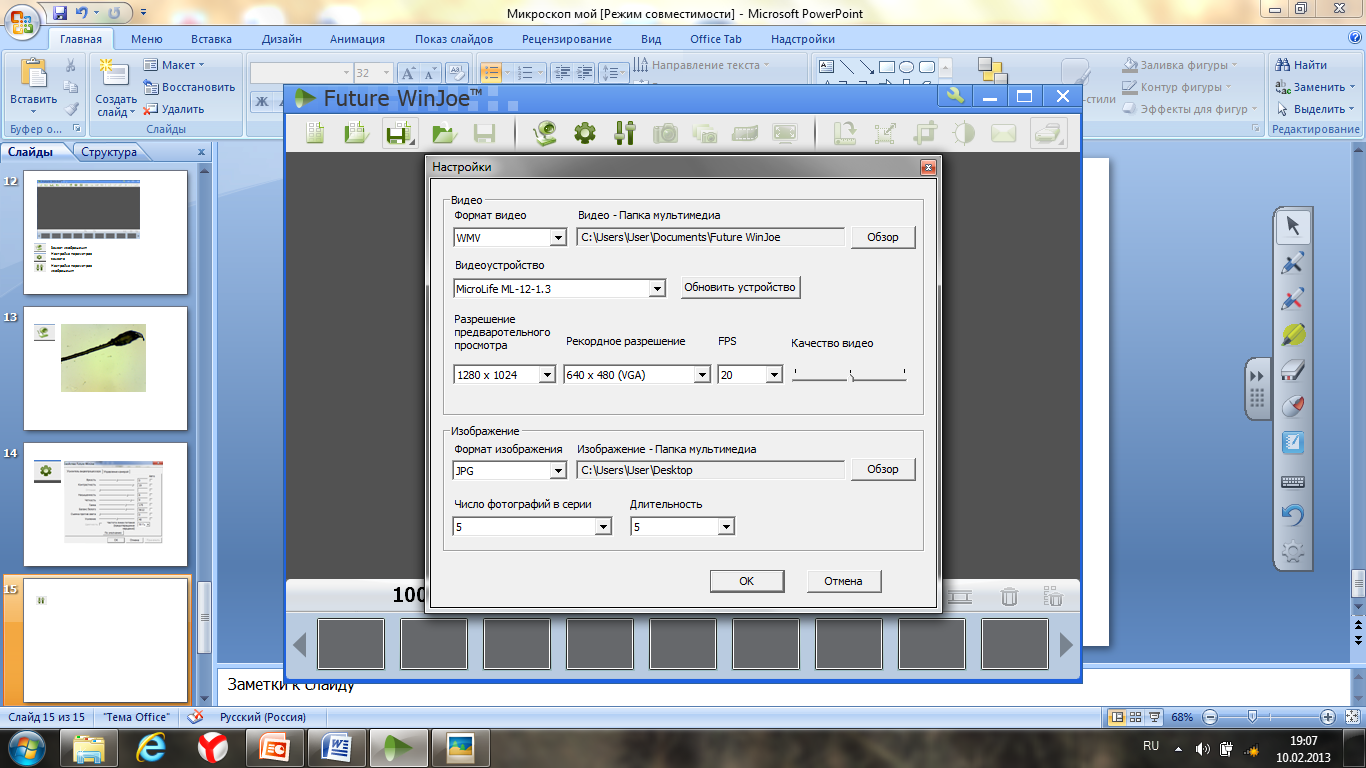Switch to the Анимация ribbon tab

(357, 39)
